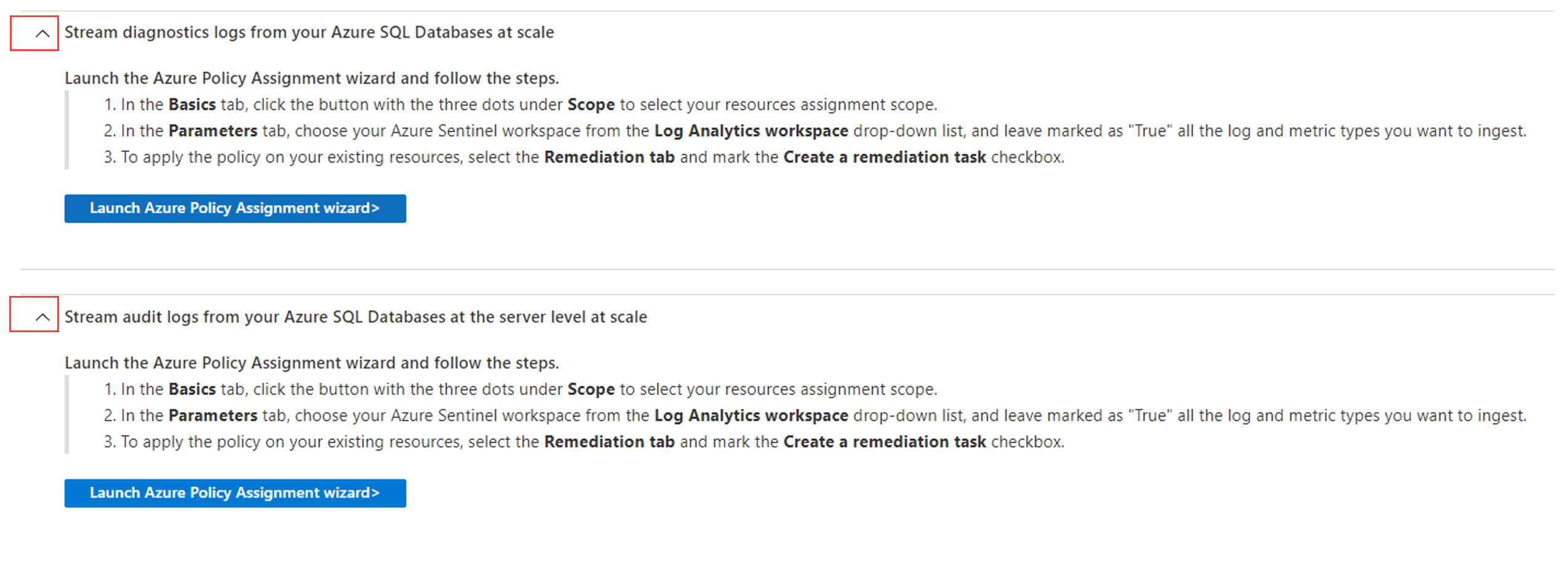This screenshot has height=566, width=1568.
Task: Select the Log Analytics workspace bold text
Action: pyautogui.click(x=750, y=130)
